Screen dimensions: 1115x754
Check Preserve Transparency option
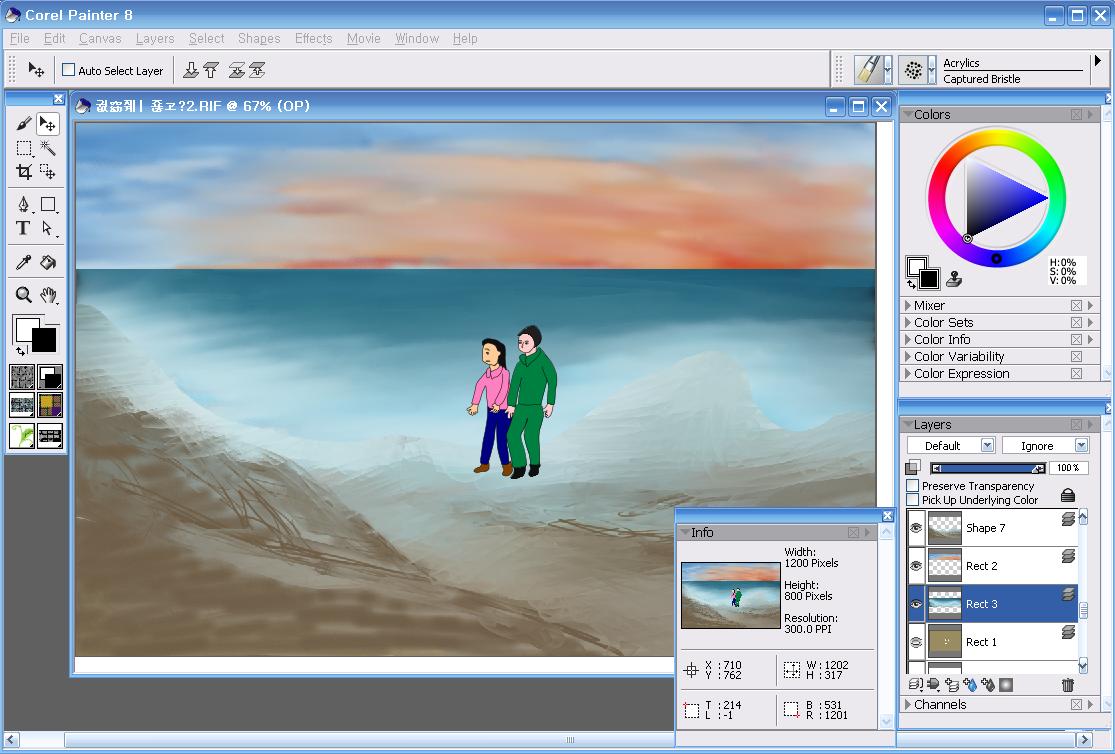click(912, 486)
